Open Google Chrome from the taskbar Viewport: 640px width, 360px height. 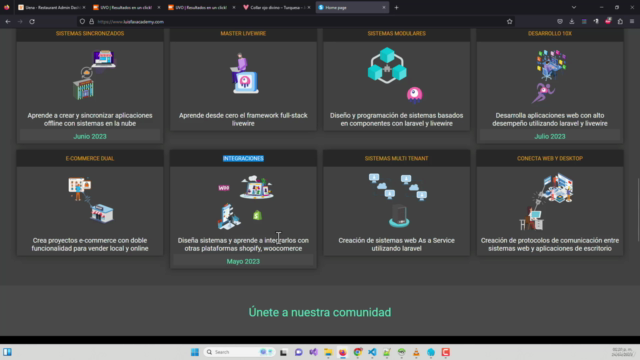point(358,352)
